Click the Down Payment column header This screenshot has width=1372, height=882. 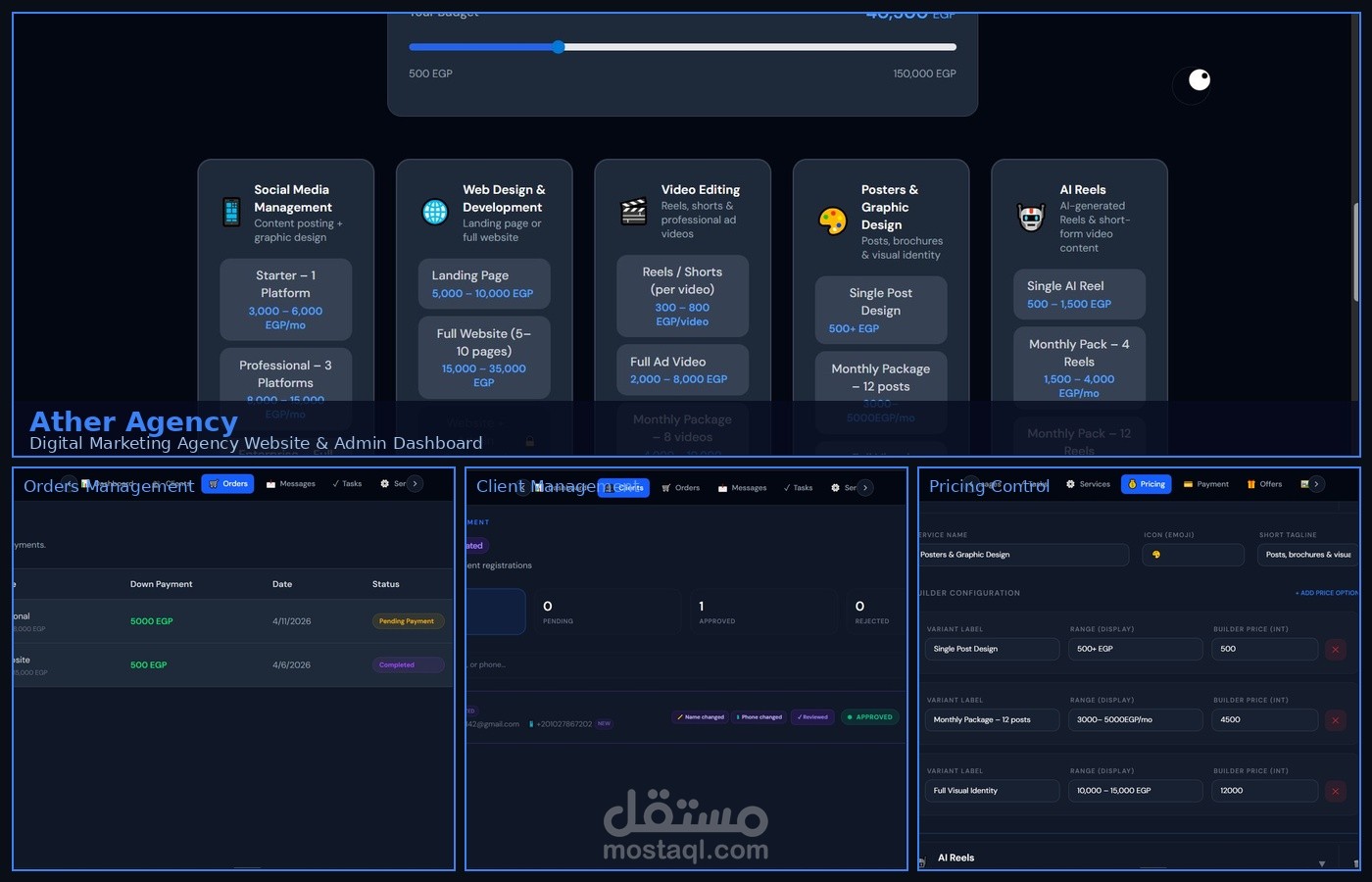coord(162,584)
